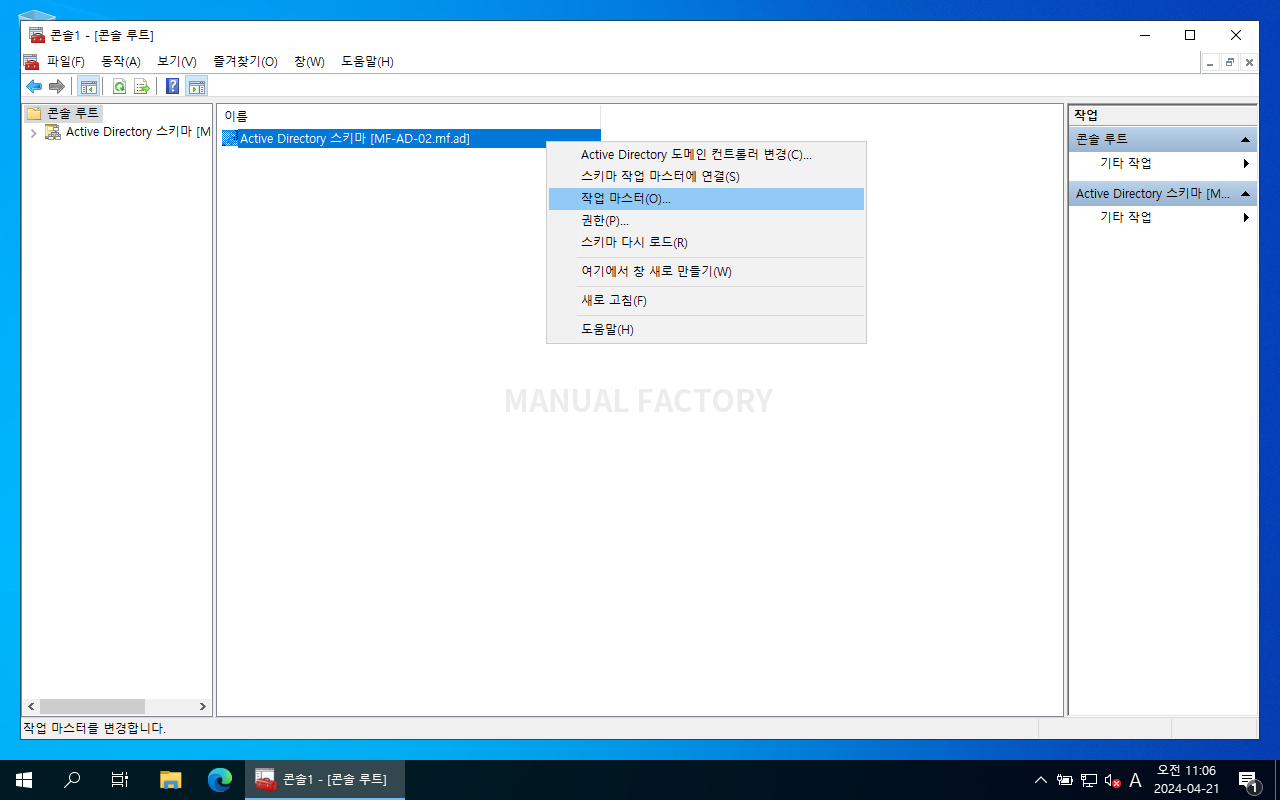
Task: Select 작업 마스터(O)... context menu entry
Action: click(x=706, y=199)
